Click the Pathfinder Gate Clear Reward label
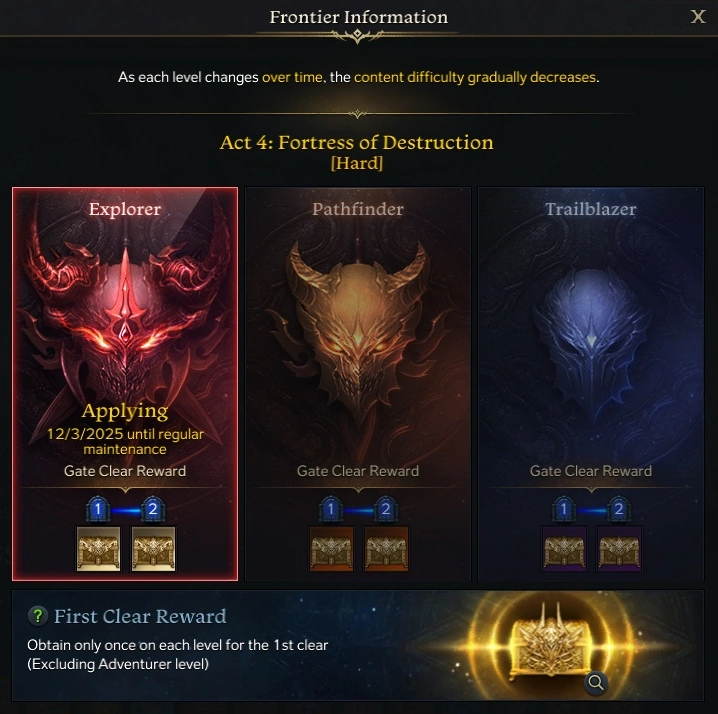Image resolution: width=718 pixels, height=714 pixels. (x=358, y=471)
